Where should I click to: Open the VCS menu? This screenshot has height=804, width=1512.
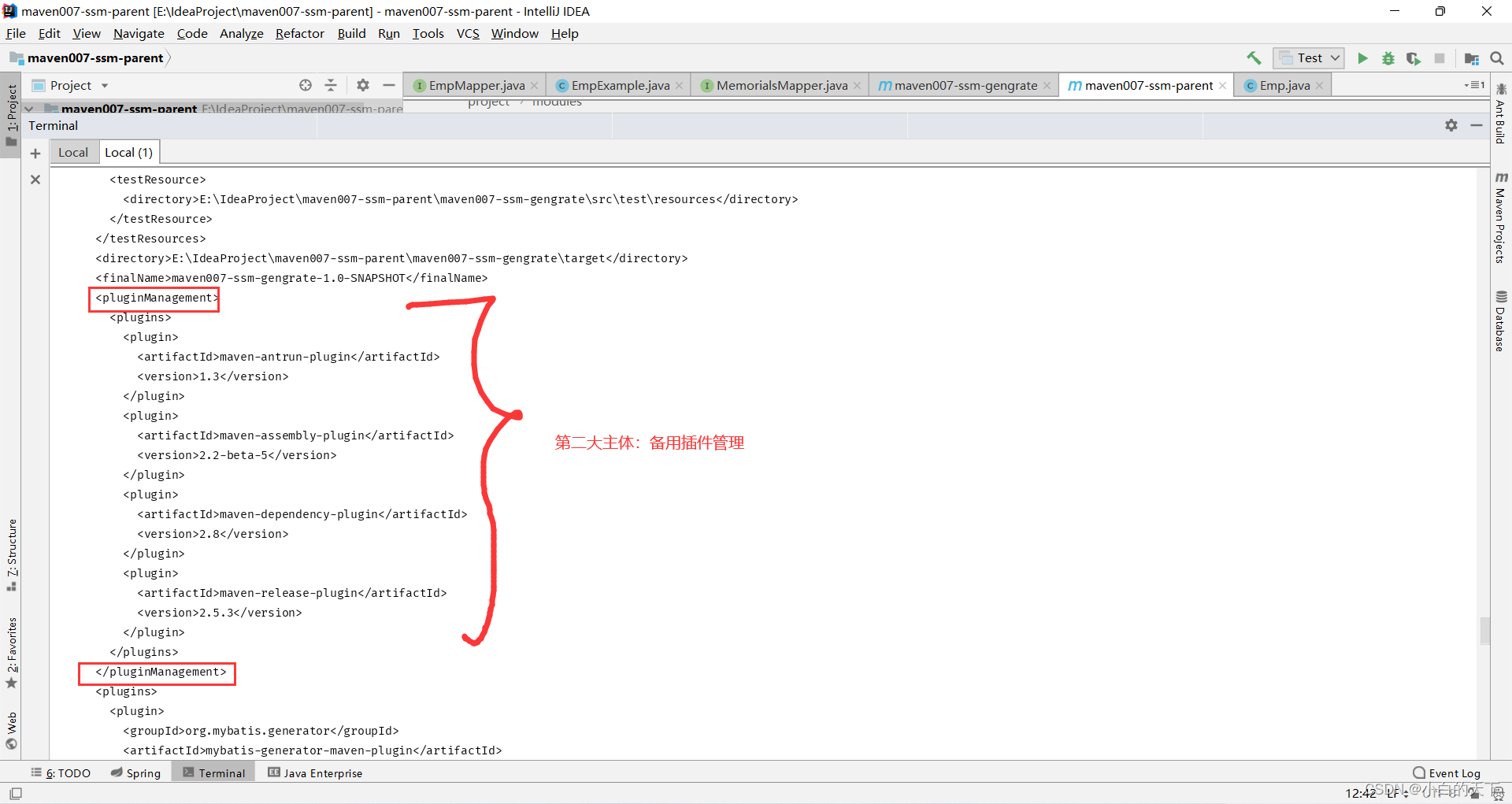(x=468, y=33)
